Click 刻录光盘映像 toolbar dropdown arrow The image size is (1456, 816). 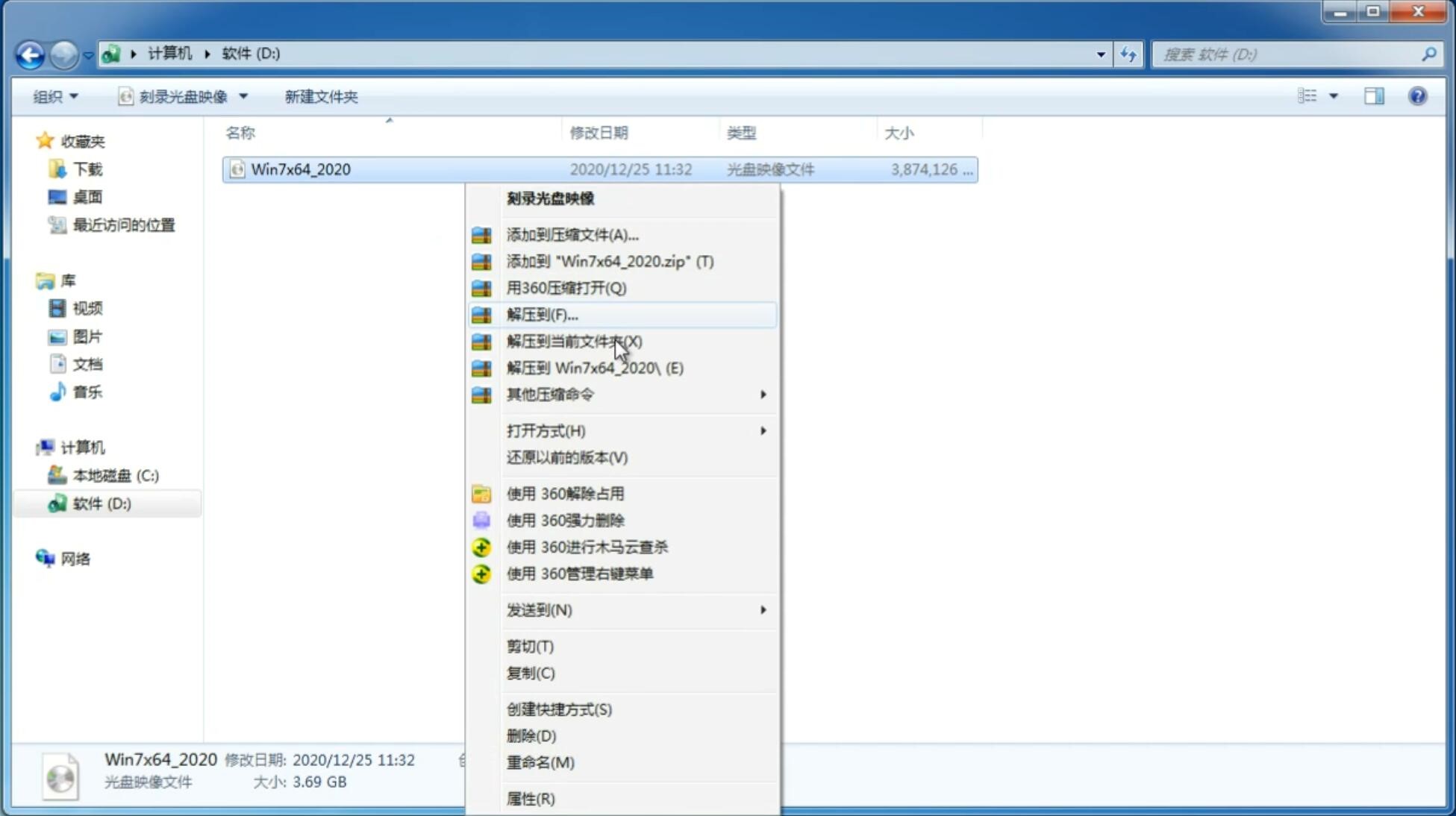point(246,96)
